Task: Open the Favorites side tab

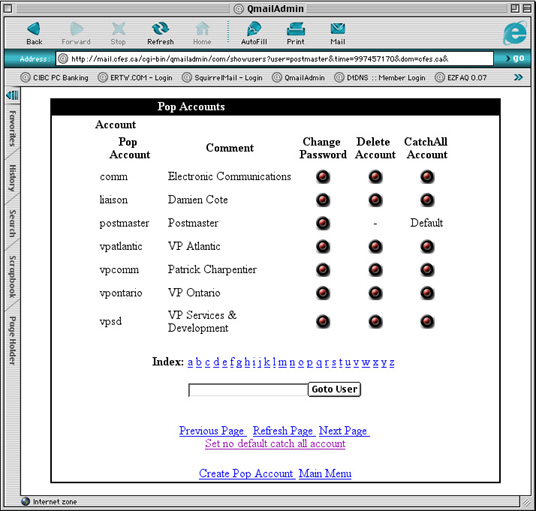Action: tap(12, 129)
